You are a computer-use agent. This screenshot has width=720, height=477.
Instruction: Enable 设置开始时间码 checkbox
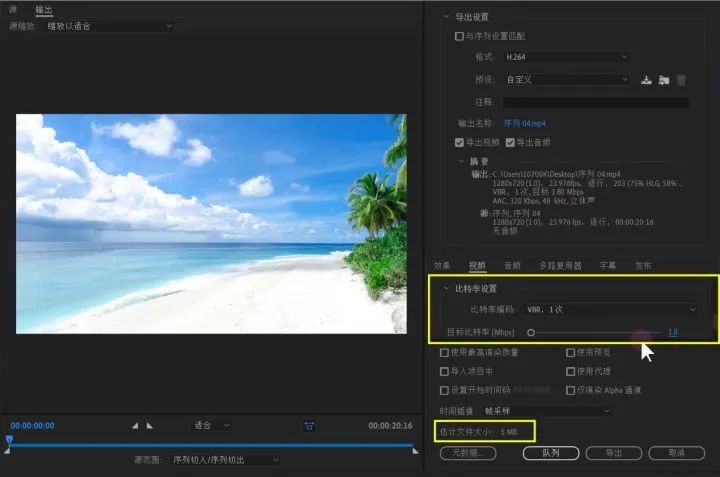pos(444,390)
